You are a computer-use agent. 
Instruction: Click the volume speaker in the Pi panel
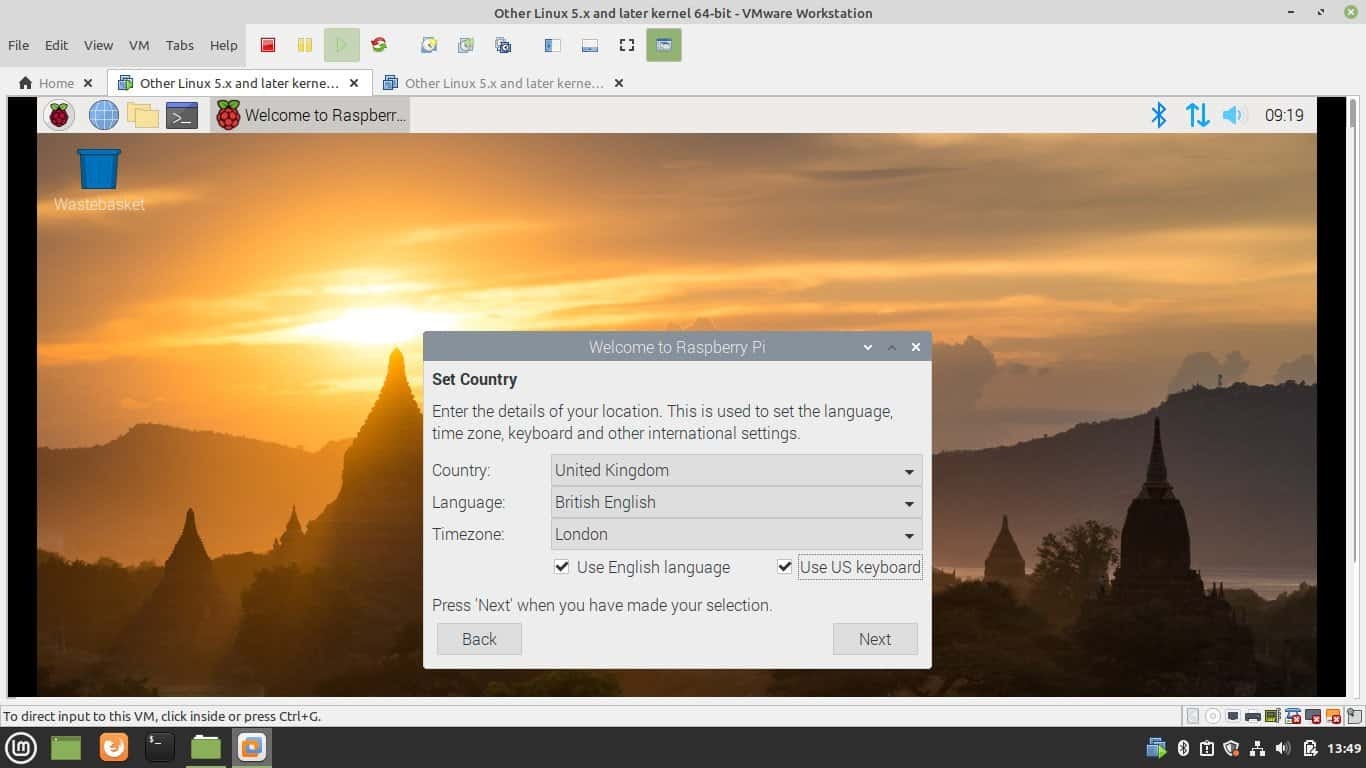[1233, 115]
